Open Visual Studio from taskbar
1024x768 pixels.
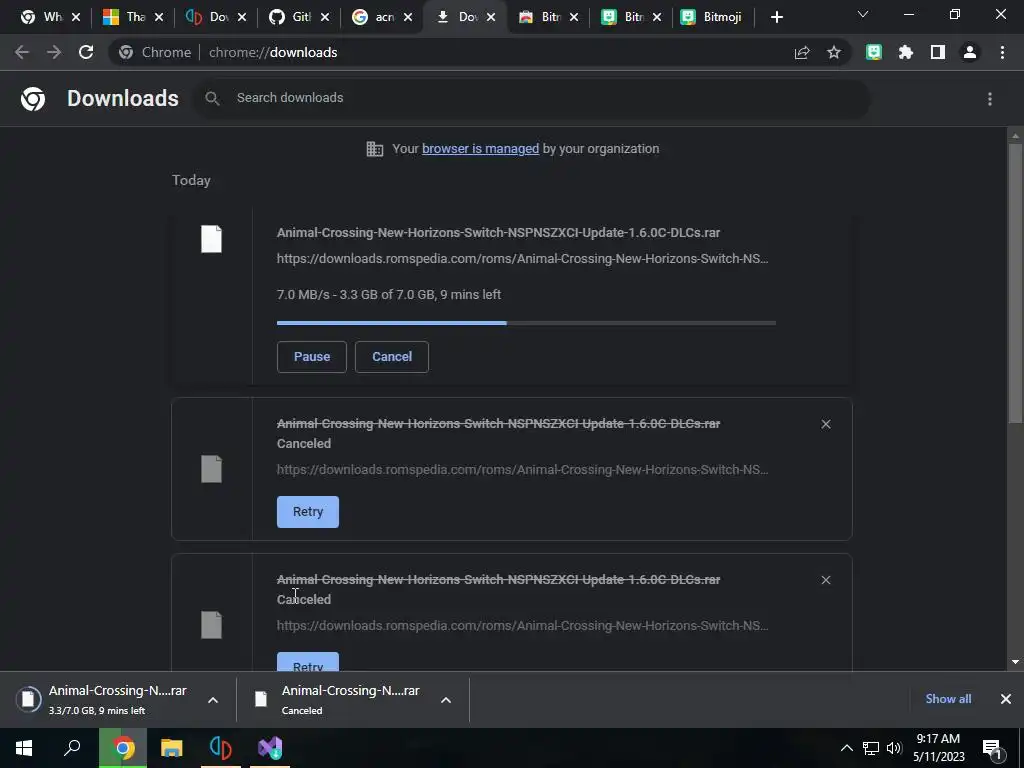270,748
